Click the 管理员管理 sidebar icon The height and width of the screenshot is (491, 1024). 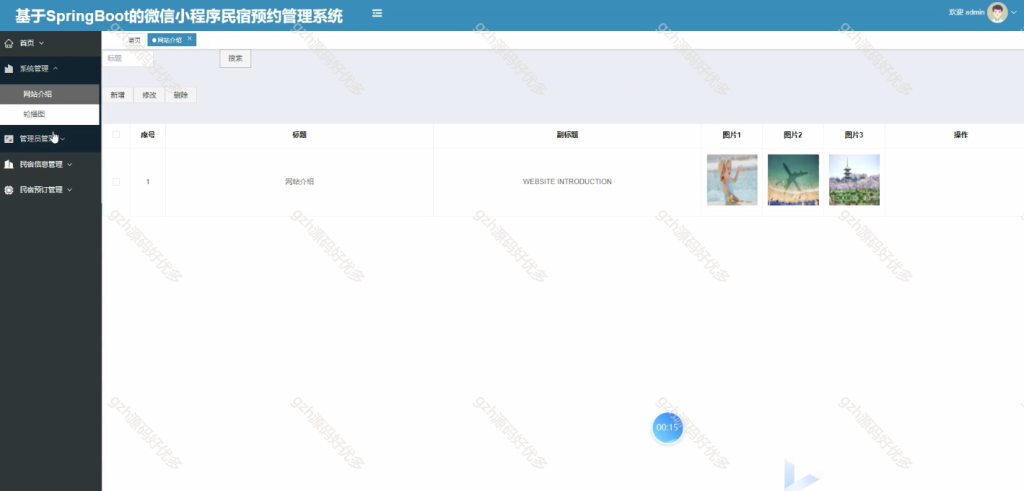[x=8, y=138]
